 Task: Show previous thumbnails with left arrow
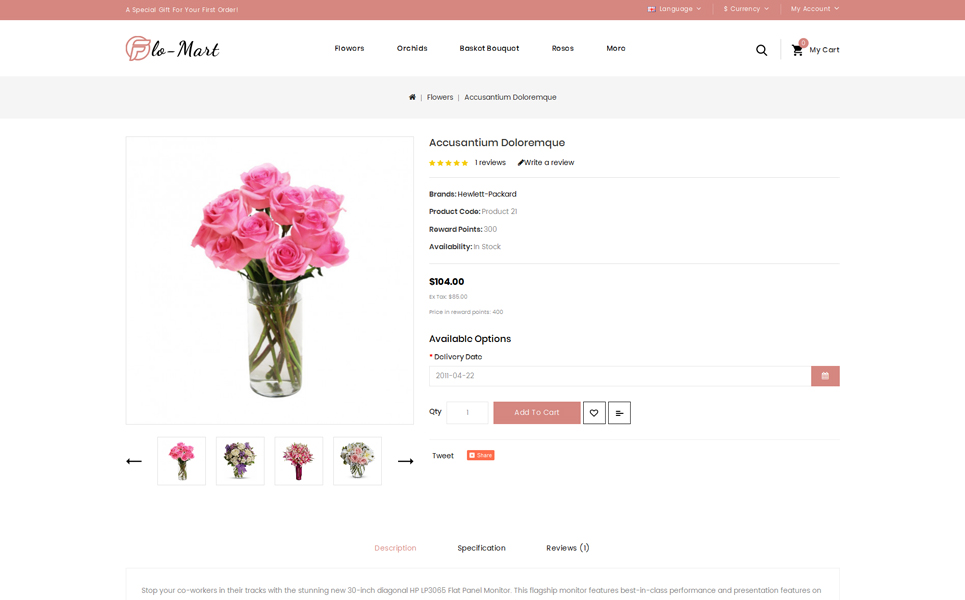pos(134,461)
